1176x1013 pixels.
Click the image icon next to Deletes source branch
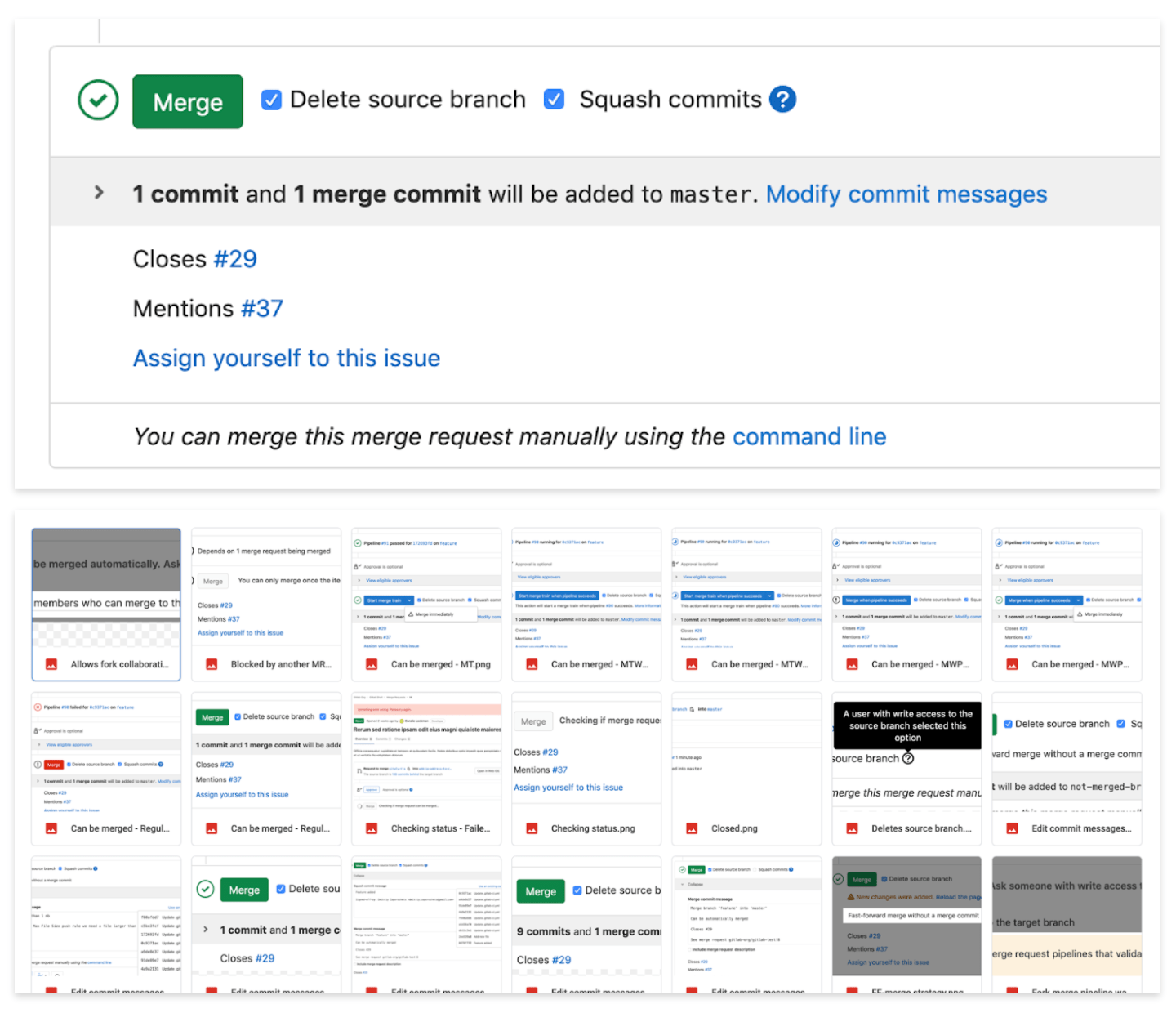click(x=852, y=828)
